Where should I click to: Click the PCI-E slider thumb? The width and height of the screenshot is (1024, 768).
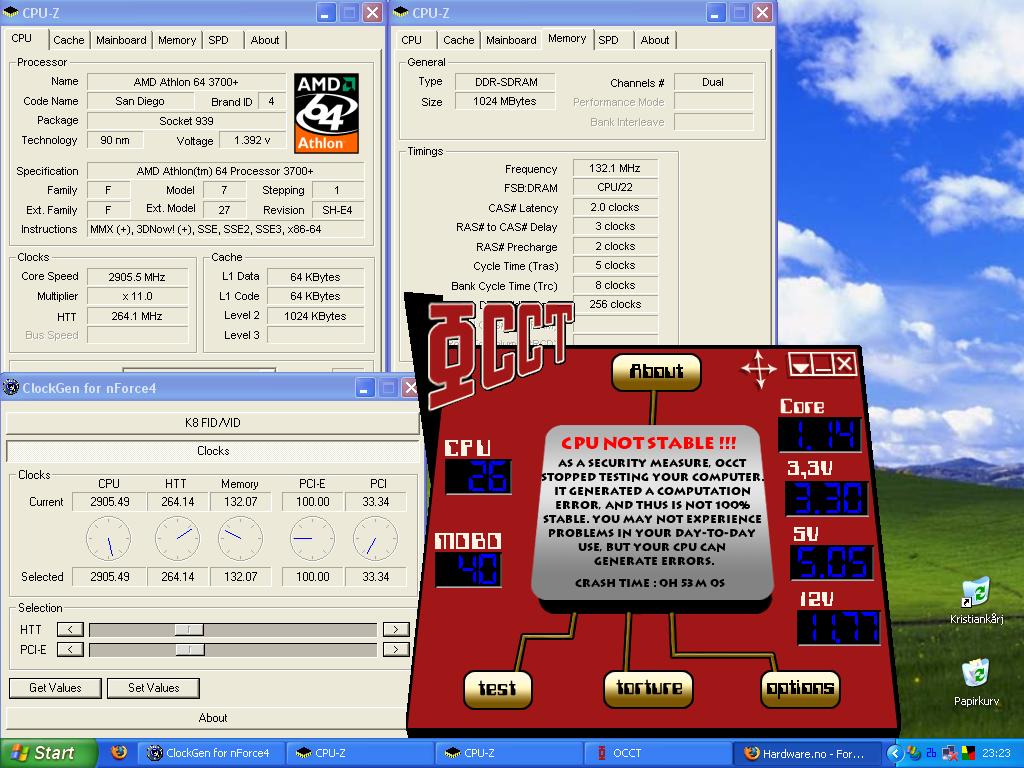[190, 649]
